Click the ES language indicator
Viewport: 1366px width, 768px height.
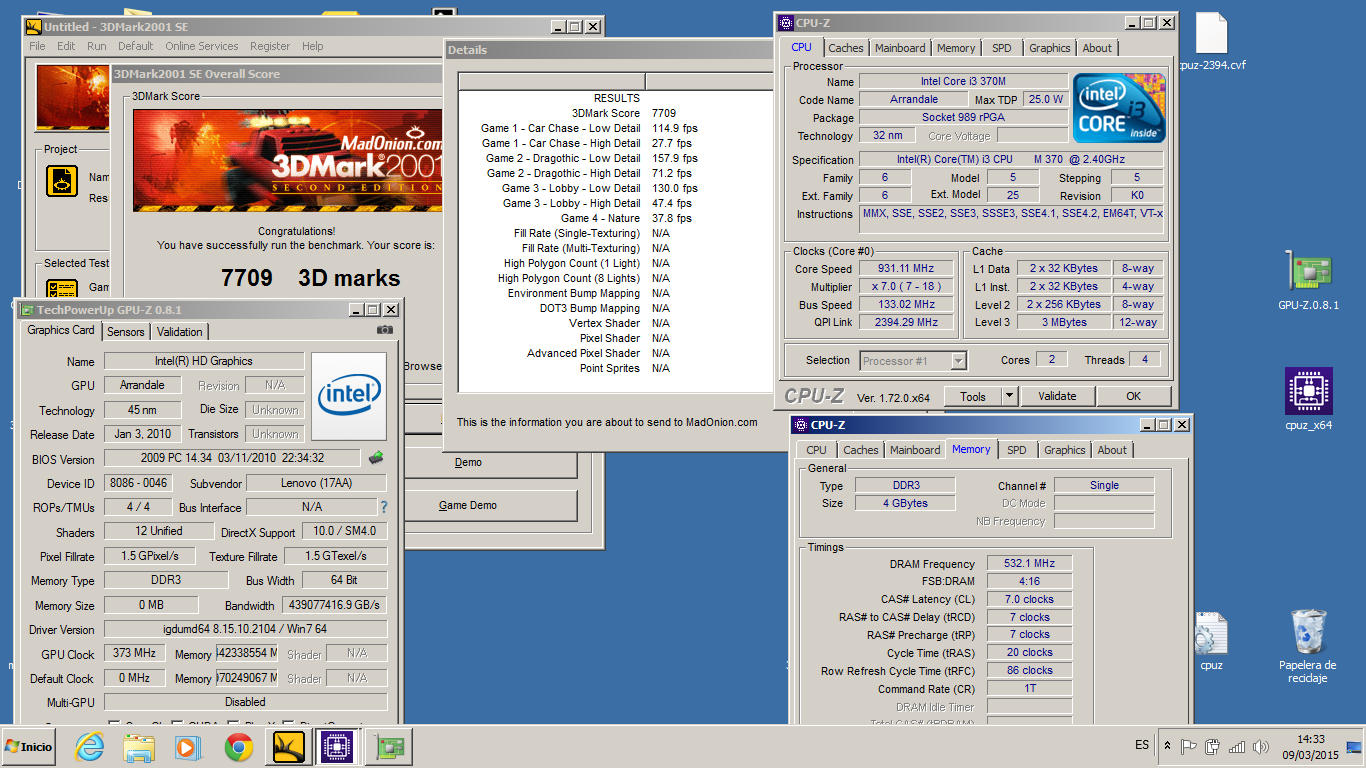click(1142, 745)
